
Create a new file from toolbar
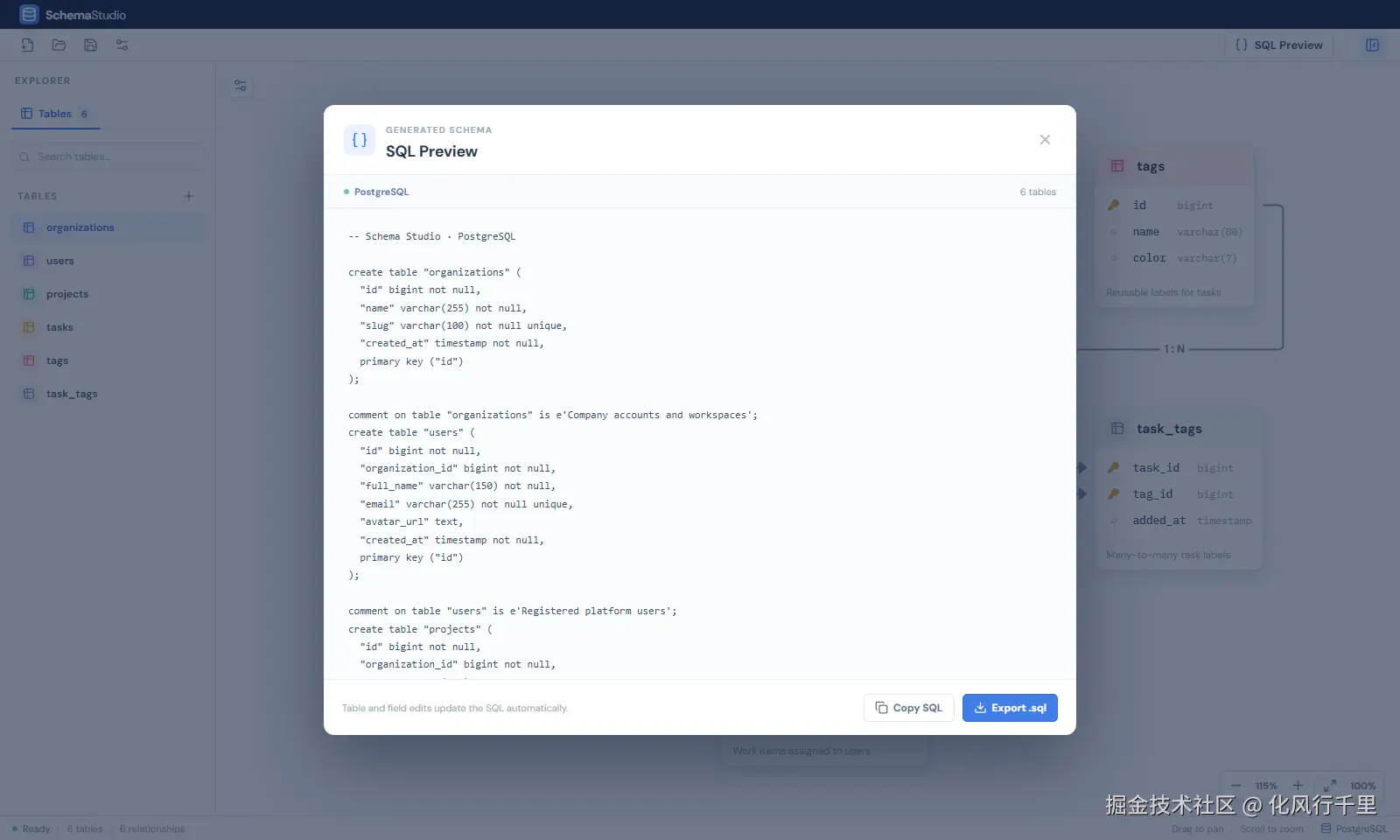pyautogui.click(x=27, y=45)
